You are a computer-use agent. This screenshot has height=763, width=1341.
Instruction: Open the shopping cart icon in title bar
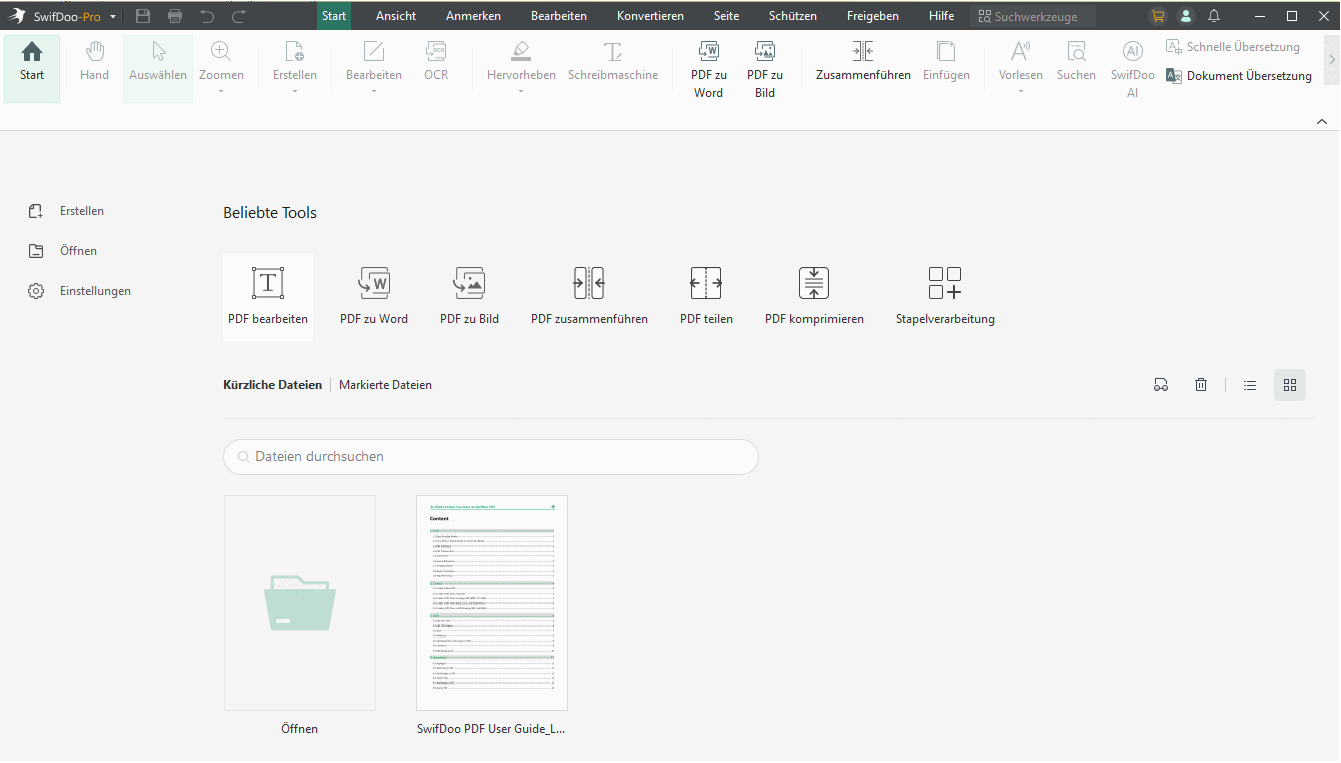[1158, 16]
